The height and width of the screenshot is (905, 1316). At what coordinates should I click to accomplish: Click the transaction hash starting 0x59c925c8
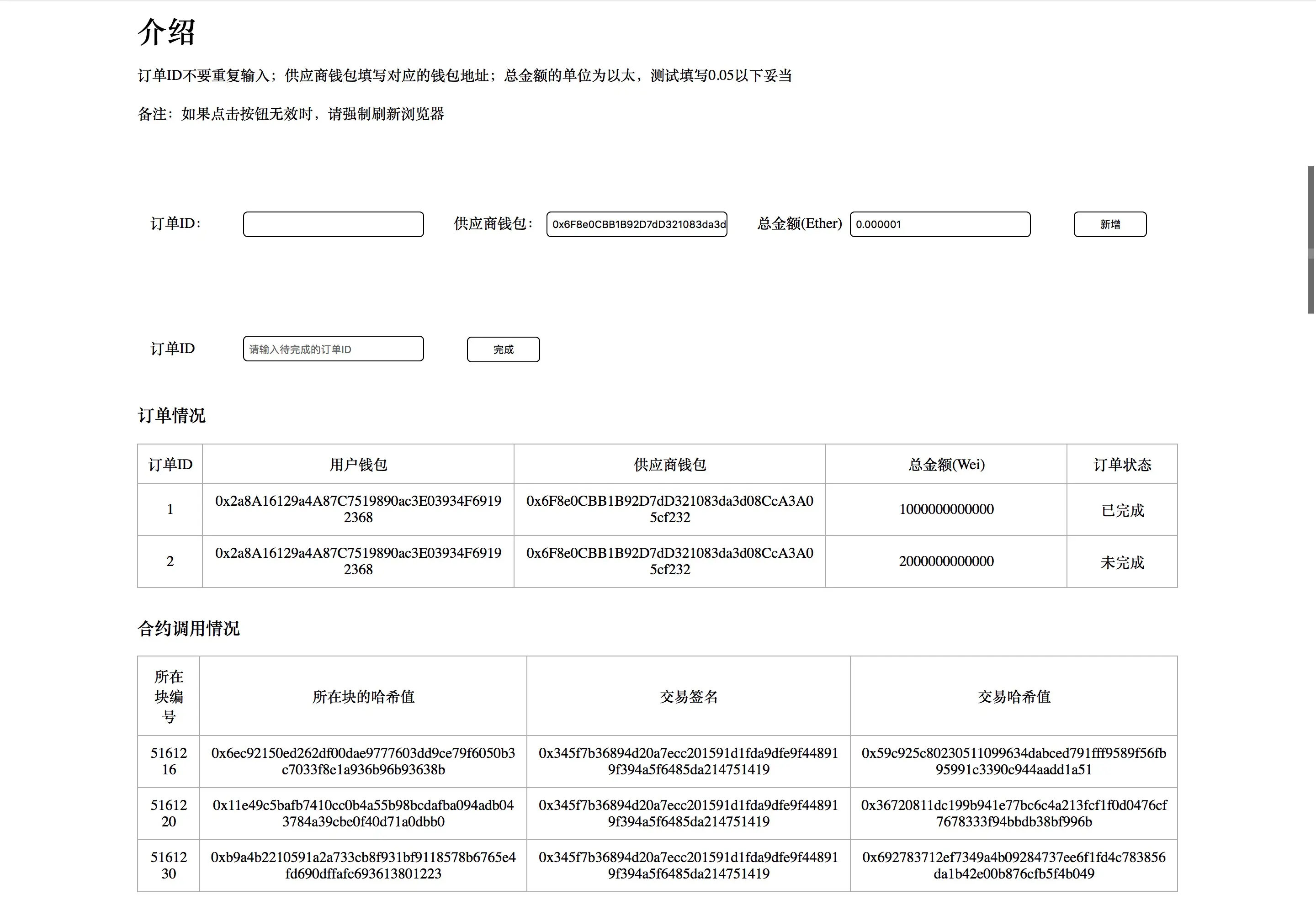click(1013, 762)
